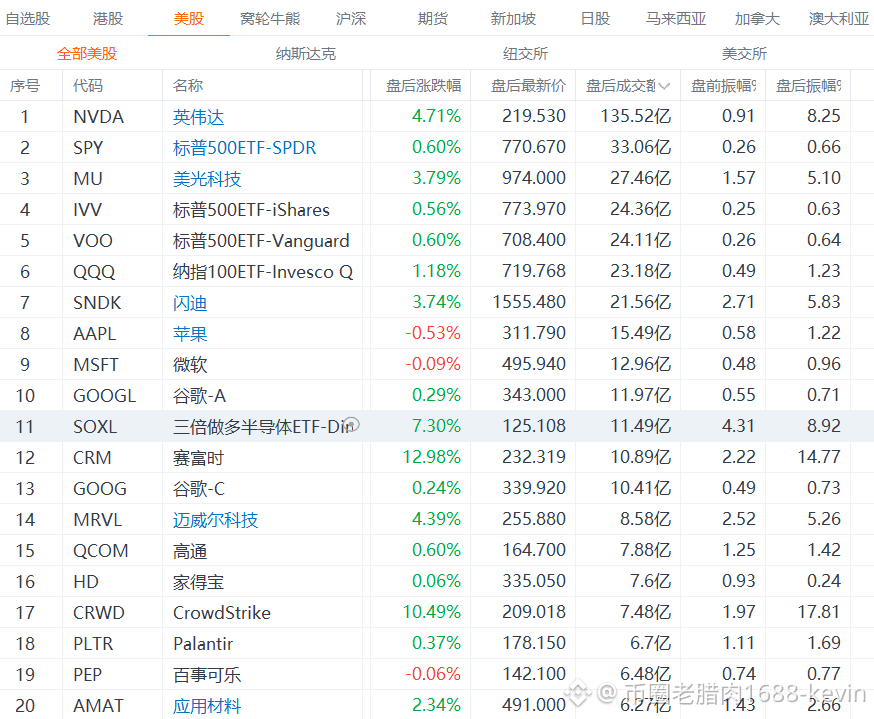Viewport: 874px width, 719px height.
Task: Select the GOOGL ticker code
Action: pyautogui.click(x=105, y=396)
